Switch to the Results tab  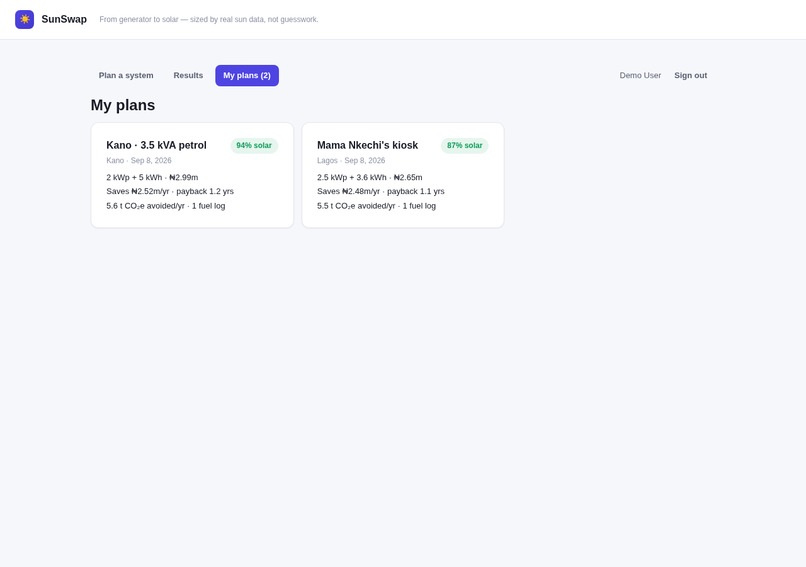pos(188,76)
